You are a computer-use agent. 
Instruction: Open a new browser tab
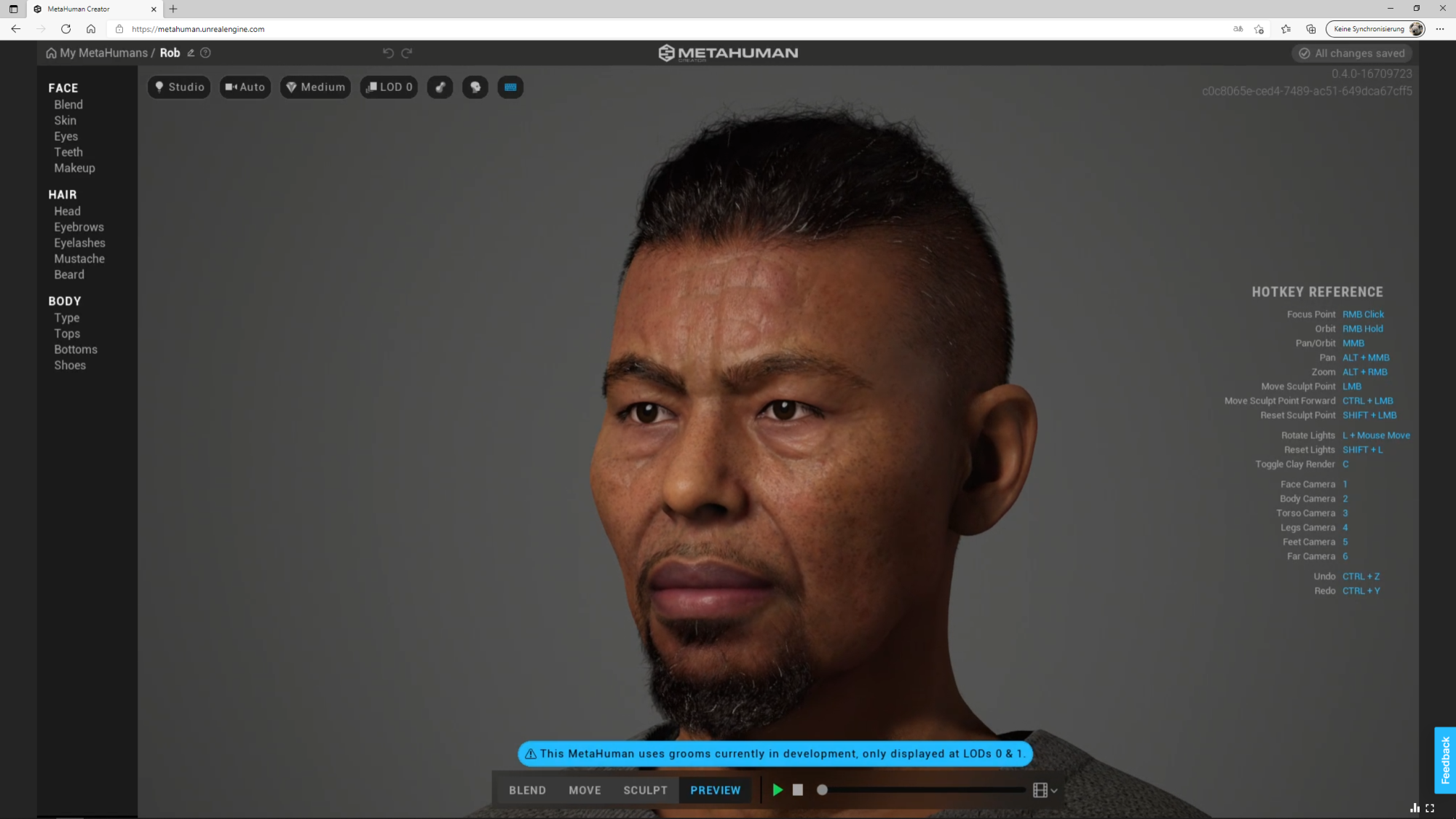pyautogui.click(x=173, y=9)
